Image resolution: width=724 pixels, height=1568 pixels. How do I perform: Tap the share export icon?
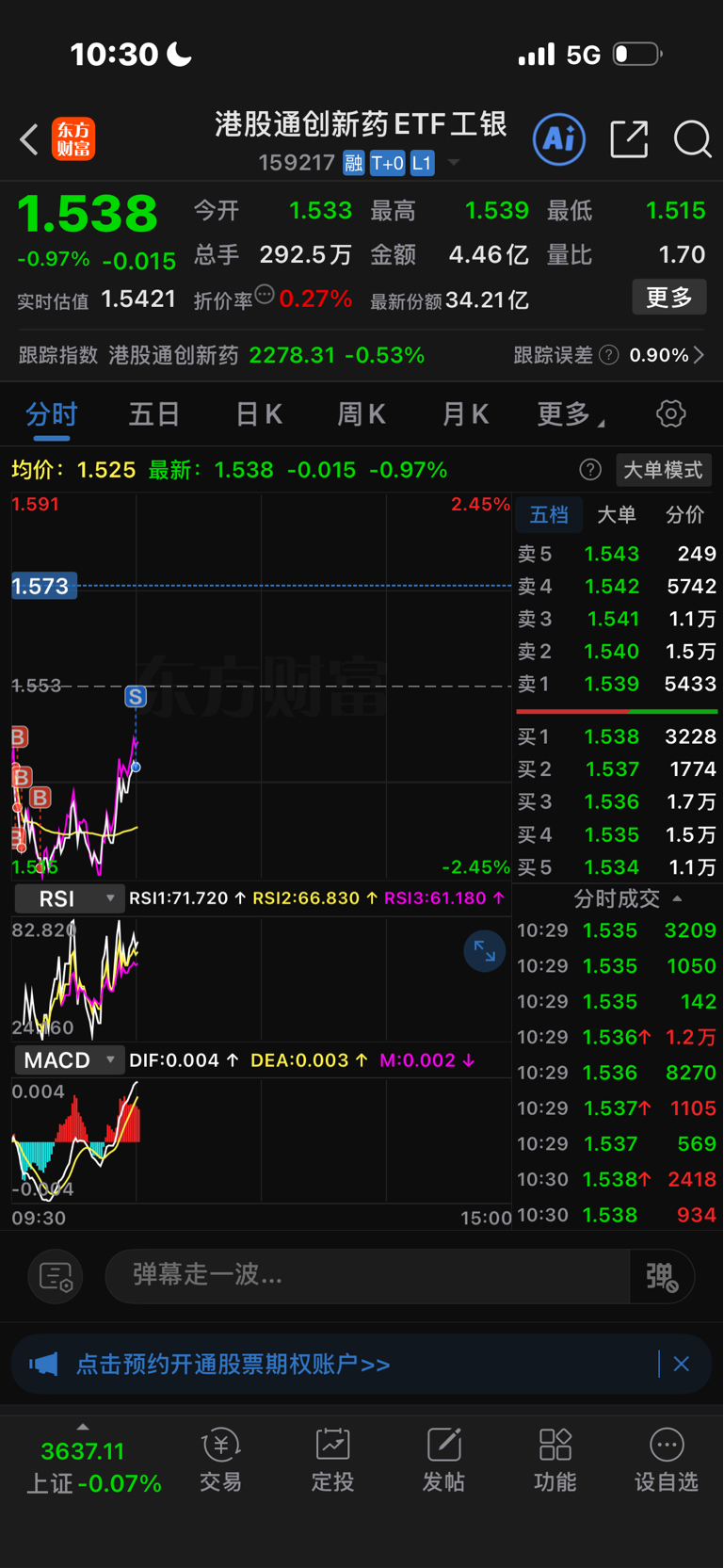point(629,139)
